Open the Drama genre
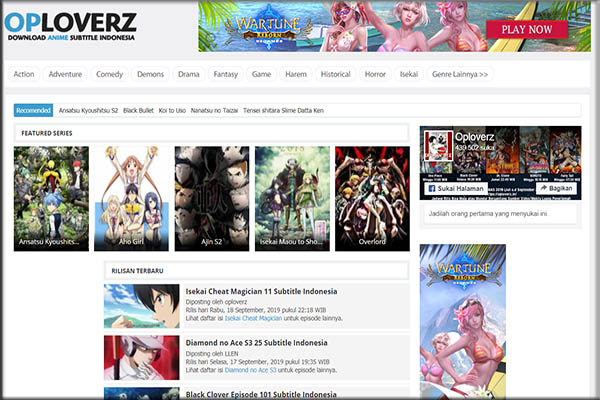 click(x=189, y=74)
